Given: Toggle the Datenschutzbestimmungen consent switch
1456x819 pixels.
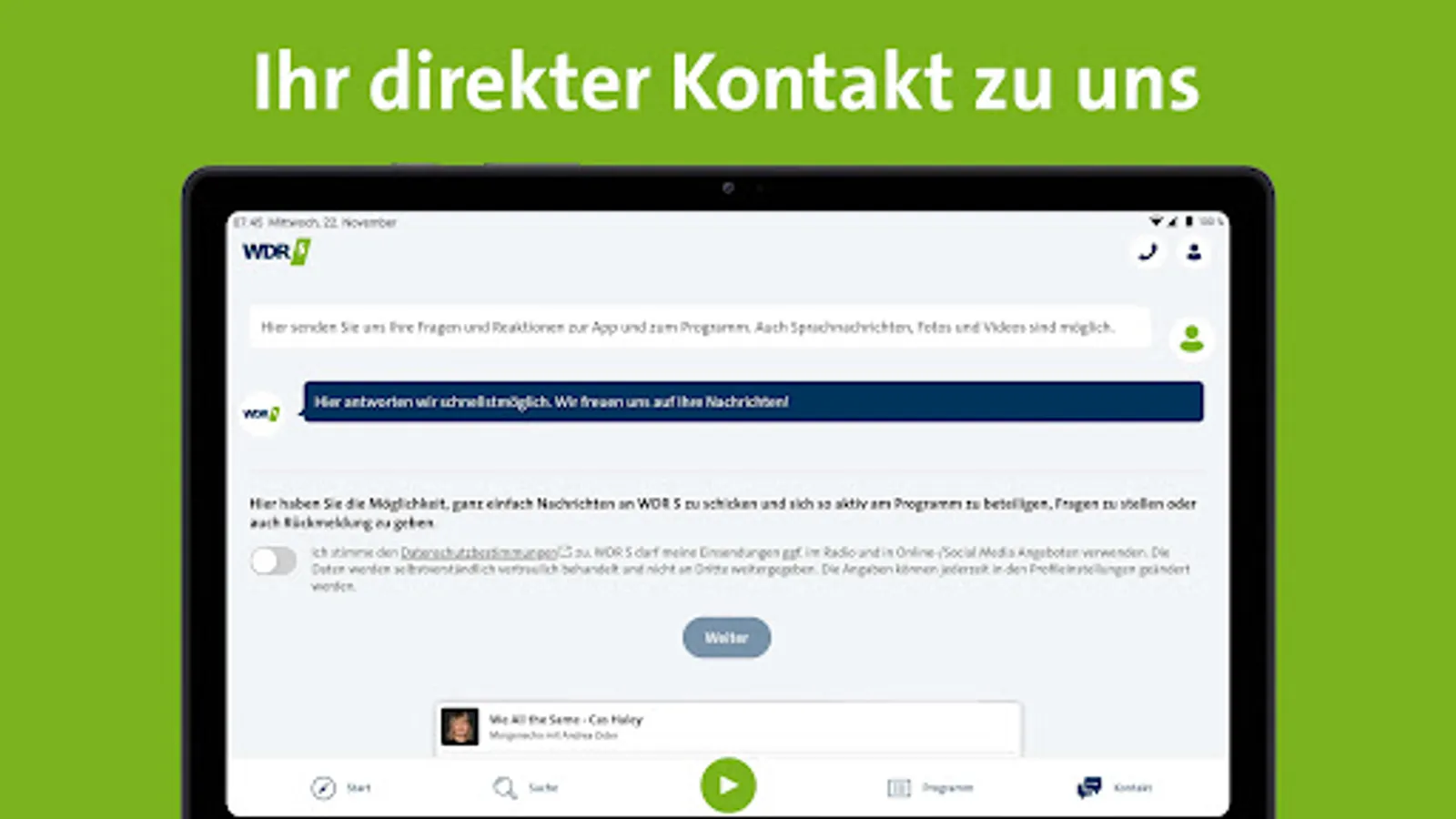Looking at the screenshot, I should (x=274, y=561).
